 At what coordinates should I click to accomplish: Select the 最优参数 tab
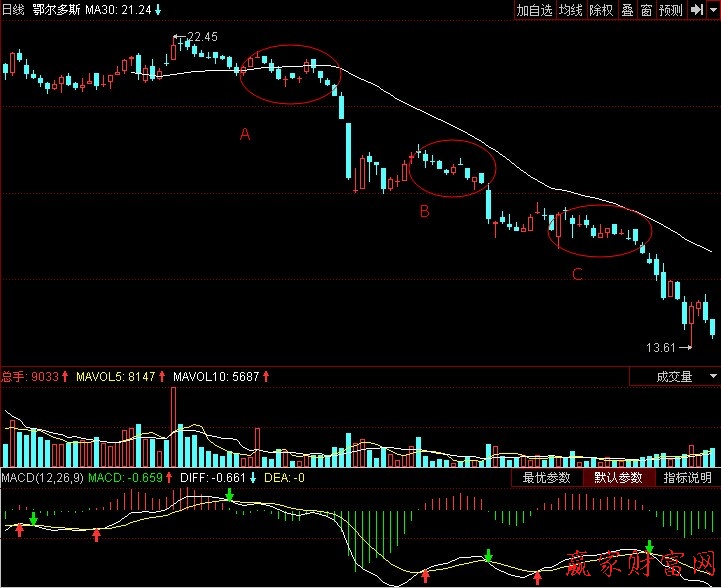[x=546, y=478]
